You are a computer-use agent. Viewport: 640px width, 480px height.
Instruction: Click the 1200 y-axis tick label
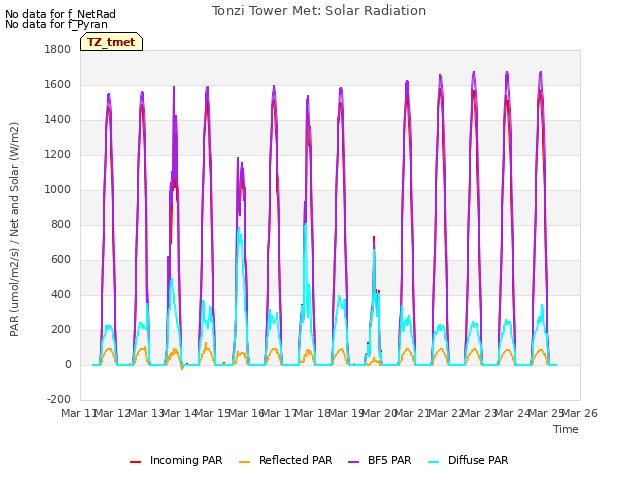click(x=58, y=155)
